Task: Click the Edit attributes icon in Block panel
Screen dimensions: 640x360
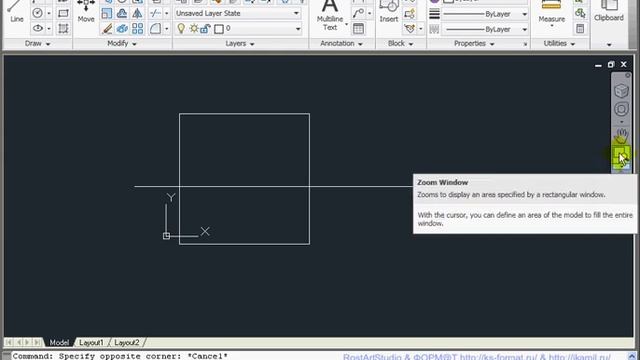Action: pos(409,29)
